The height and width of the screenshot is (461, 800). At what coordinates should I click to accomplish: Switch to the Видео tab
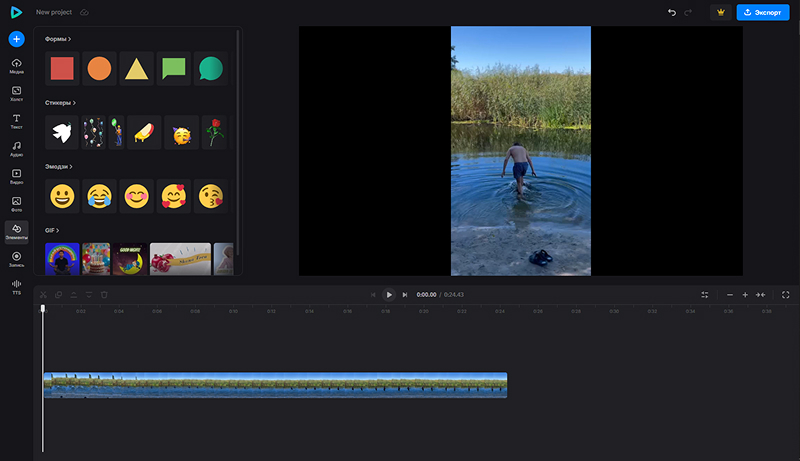[x=16, y=176]
